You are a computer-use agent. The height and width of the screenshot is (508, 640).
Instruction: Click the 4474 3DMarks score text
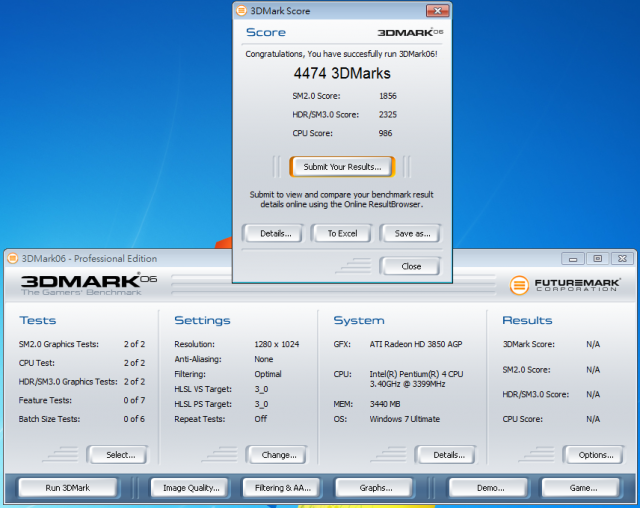(x=342, y=73)
